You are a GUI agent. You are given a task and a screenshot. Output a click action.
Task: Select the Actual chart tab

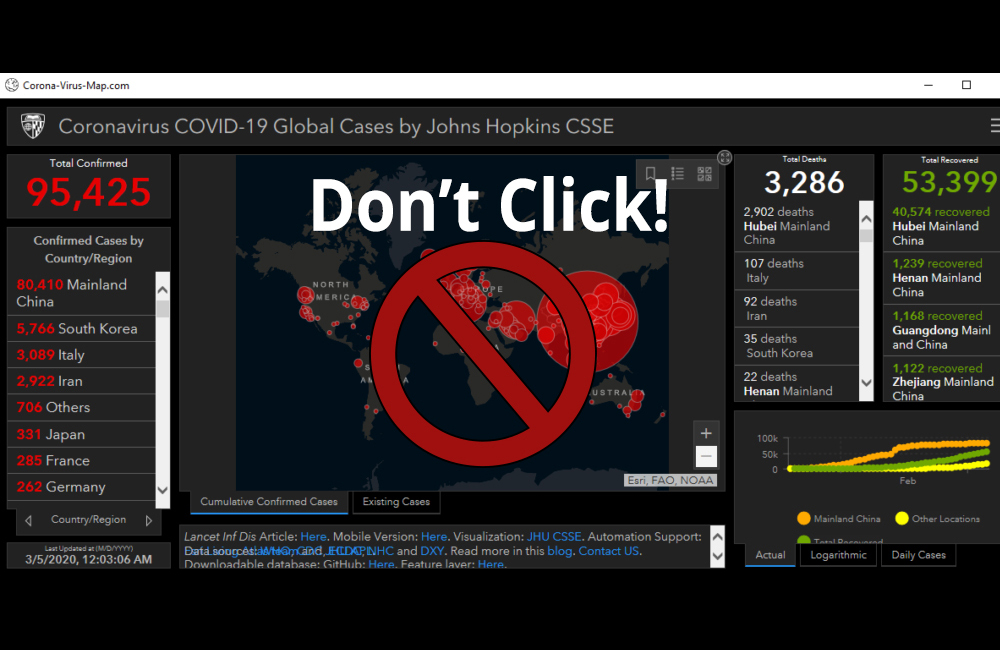click(x=770, y=555)
